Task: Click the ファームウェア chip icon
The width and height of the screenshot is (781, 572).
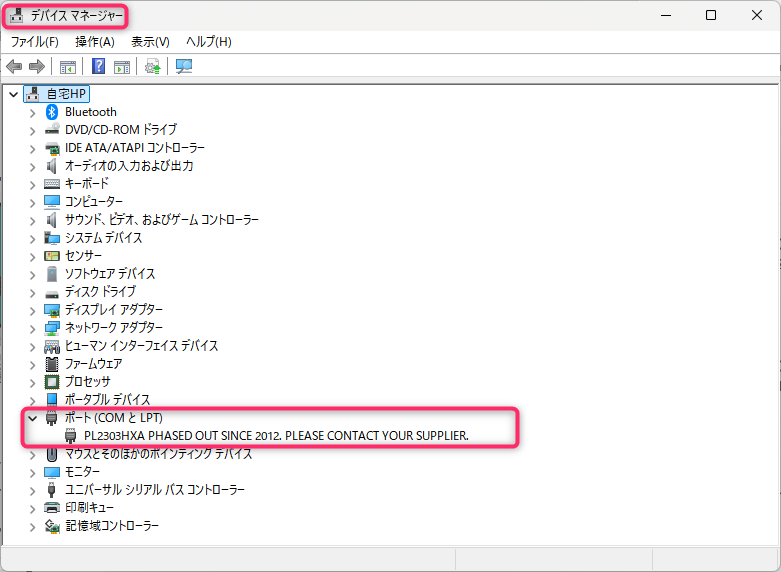Action: pyautogui.click(x=52, y=364)
